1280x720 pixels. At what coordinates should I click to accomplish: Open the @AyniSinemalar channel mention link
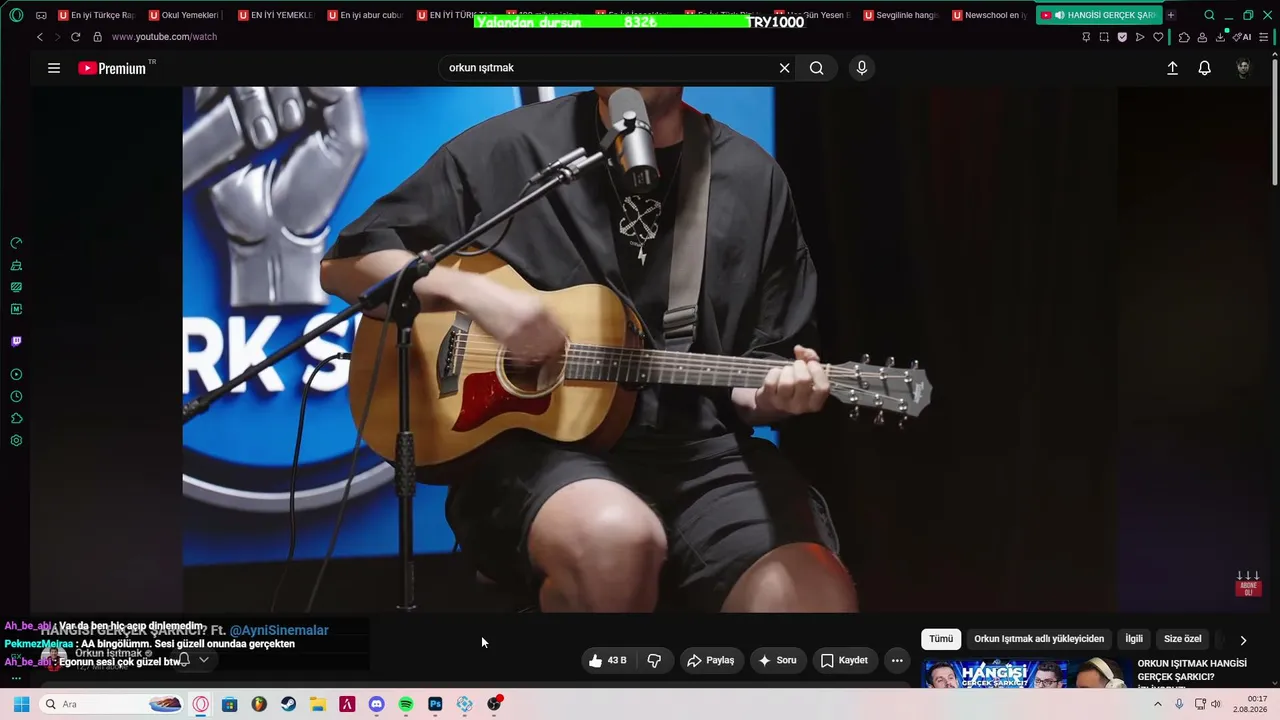pyautogui.click(x=279, y=630)
